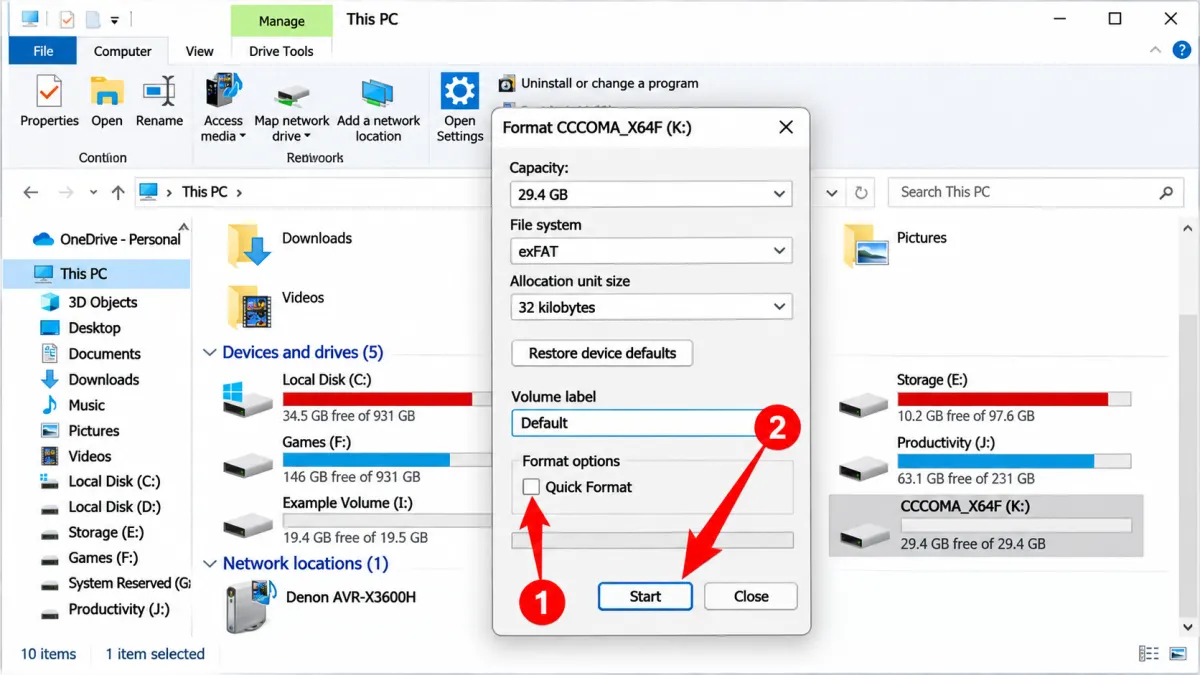Close Format dialog with X icon
Image resolution: width=1200 pixels, height=675 pixels.
tap(786, 127)
